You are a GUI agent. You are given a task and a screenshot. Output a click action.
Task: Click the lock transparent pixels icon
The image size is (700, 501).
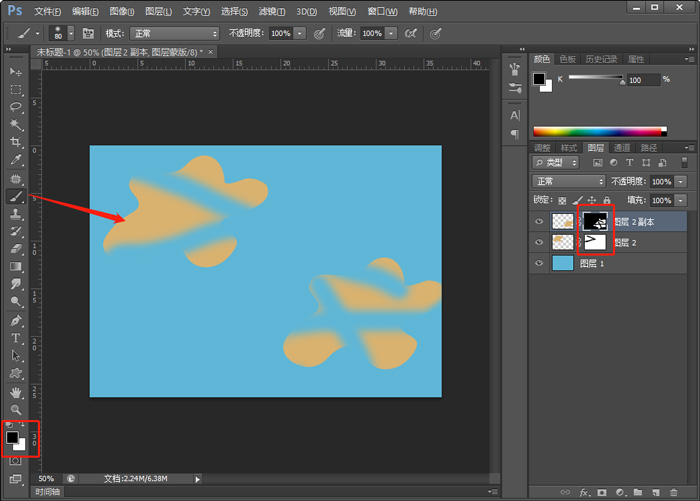[562, 200]
